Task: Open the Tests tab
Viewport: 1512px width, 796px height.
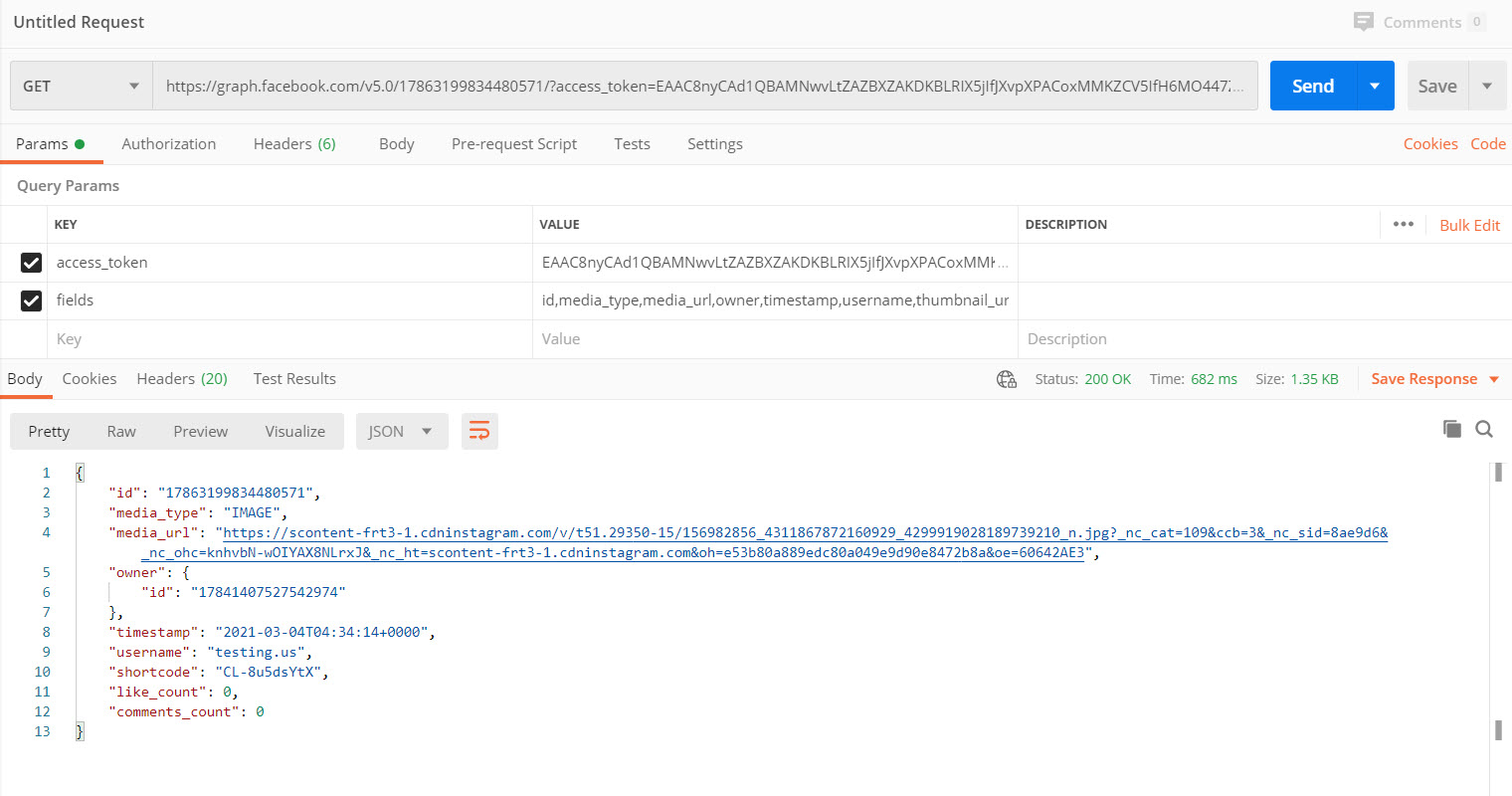Action: pos(632,144)
